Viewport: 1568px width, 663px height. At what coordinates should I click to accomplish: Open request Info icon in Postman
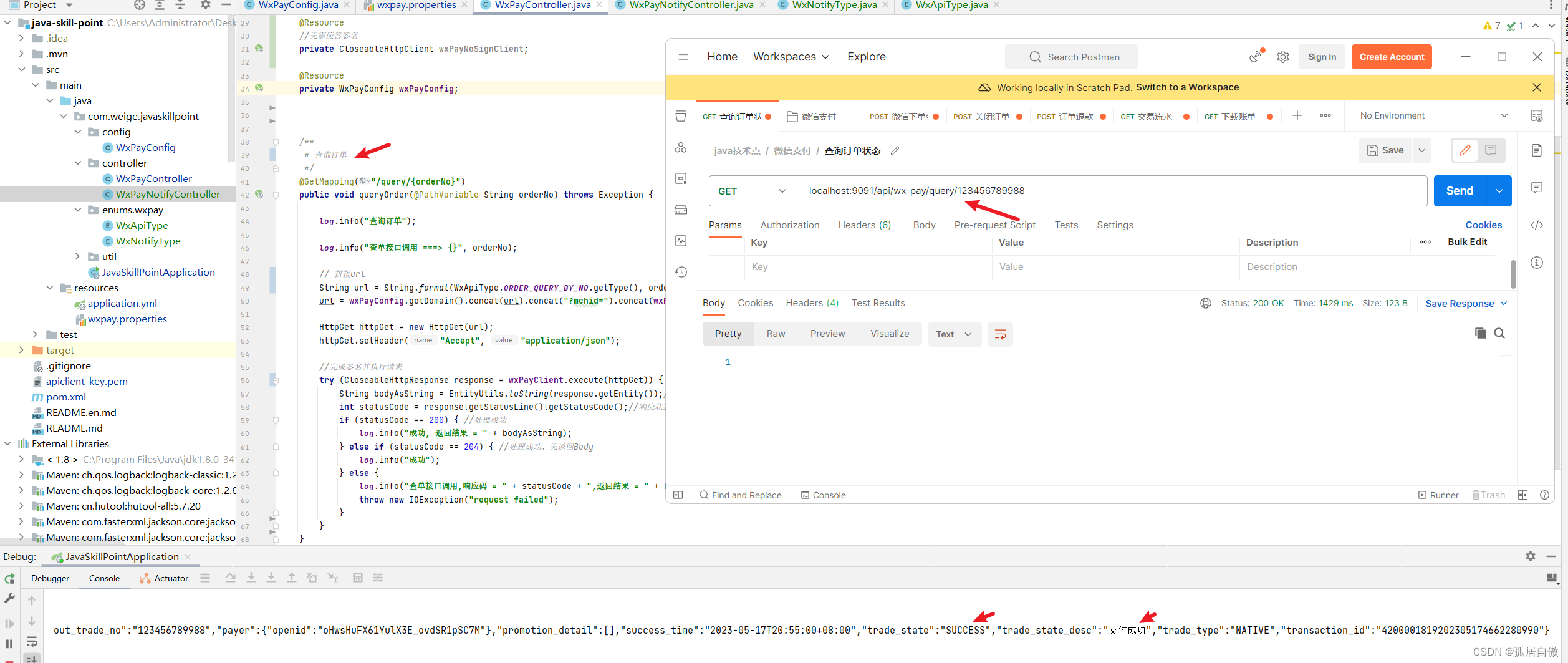(x=1537, y=263)
